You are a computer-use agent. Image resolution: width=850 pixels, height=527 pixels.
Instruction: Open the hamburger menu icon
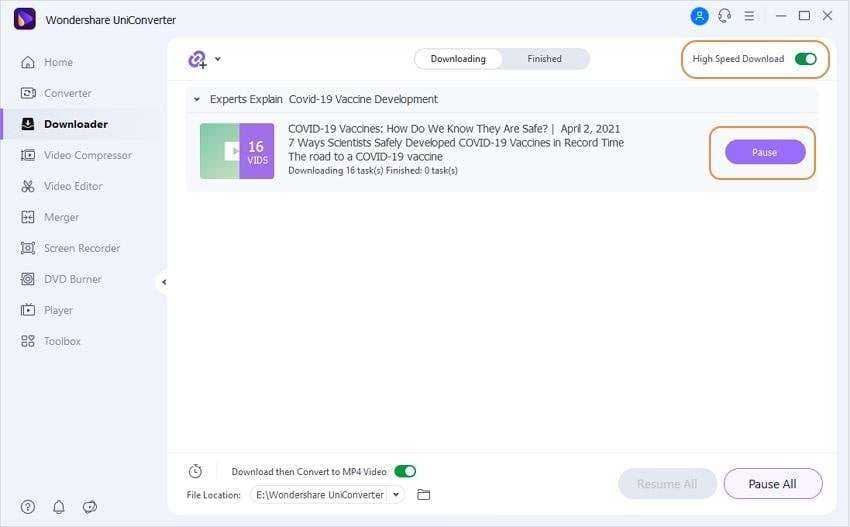click(x=751, y=16)
